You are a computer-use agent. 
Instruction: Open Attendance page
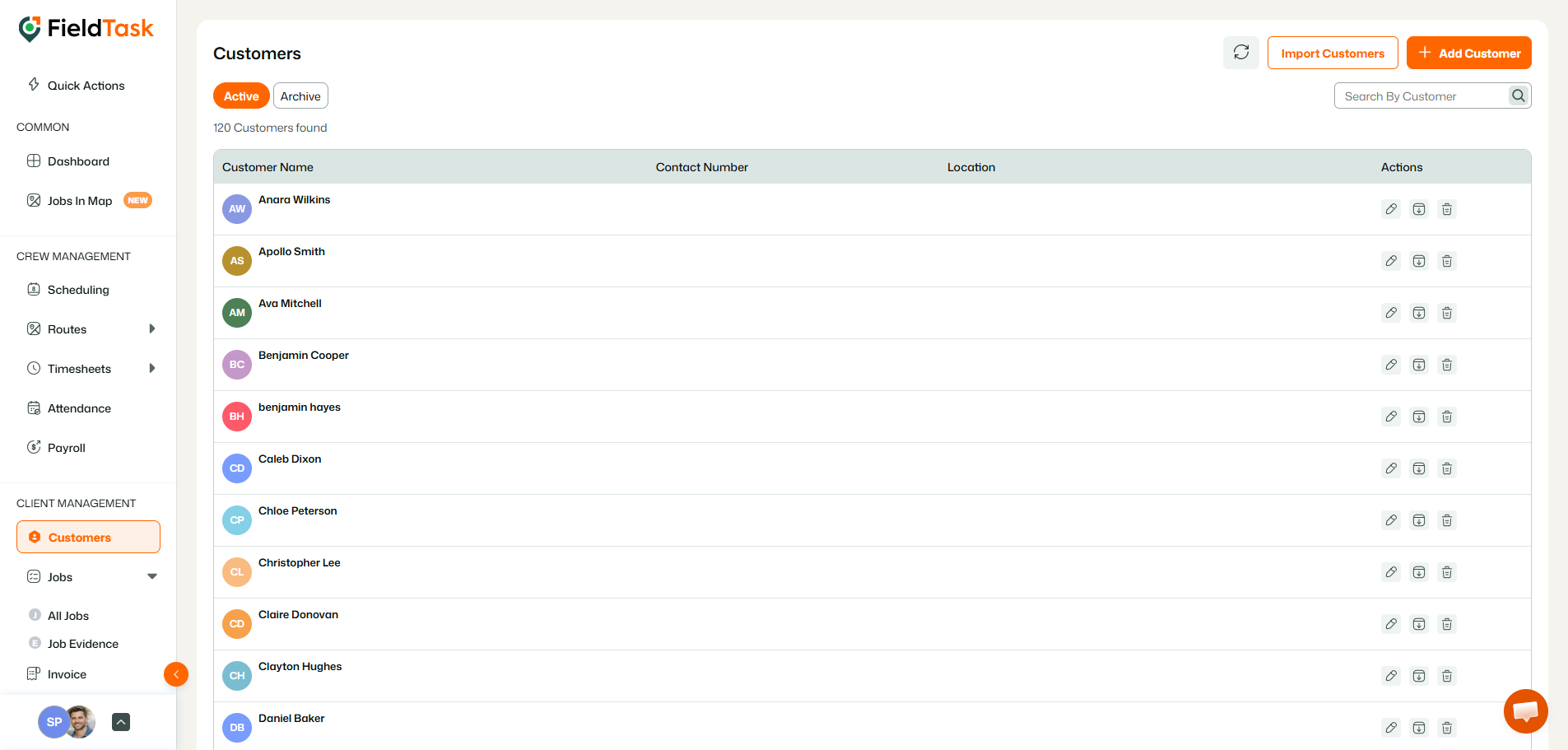click(79, 408)
